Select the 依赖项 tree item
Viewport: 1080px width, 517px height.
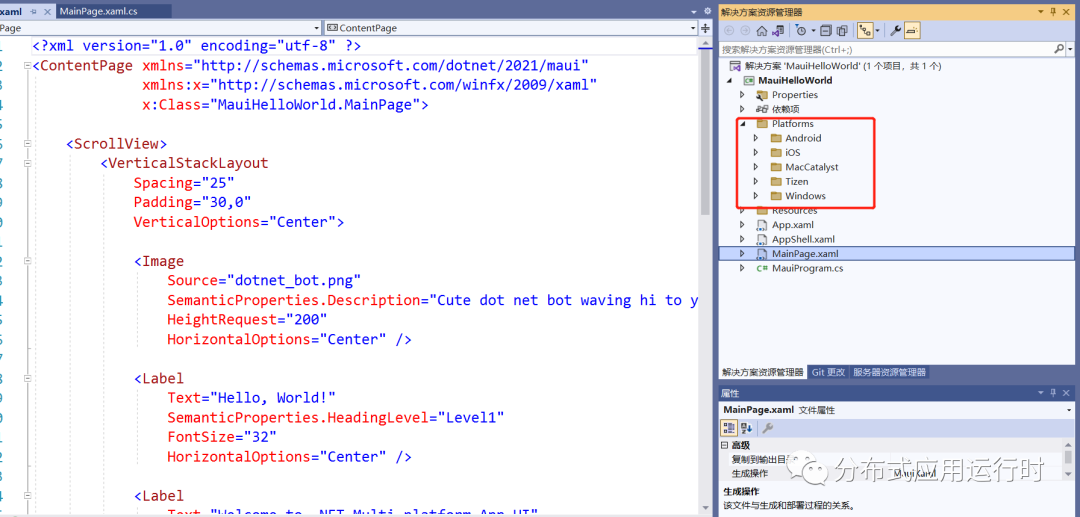785,109
